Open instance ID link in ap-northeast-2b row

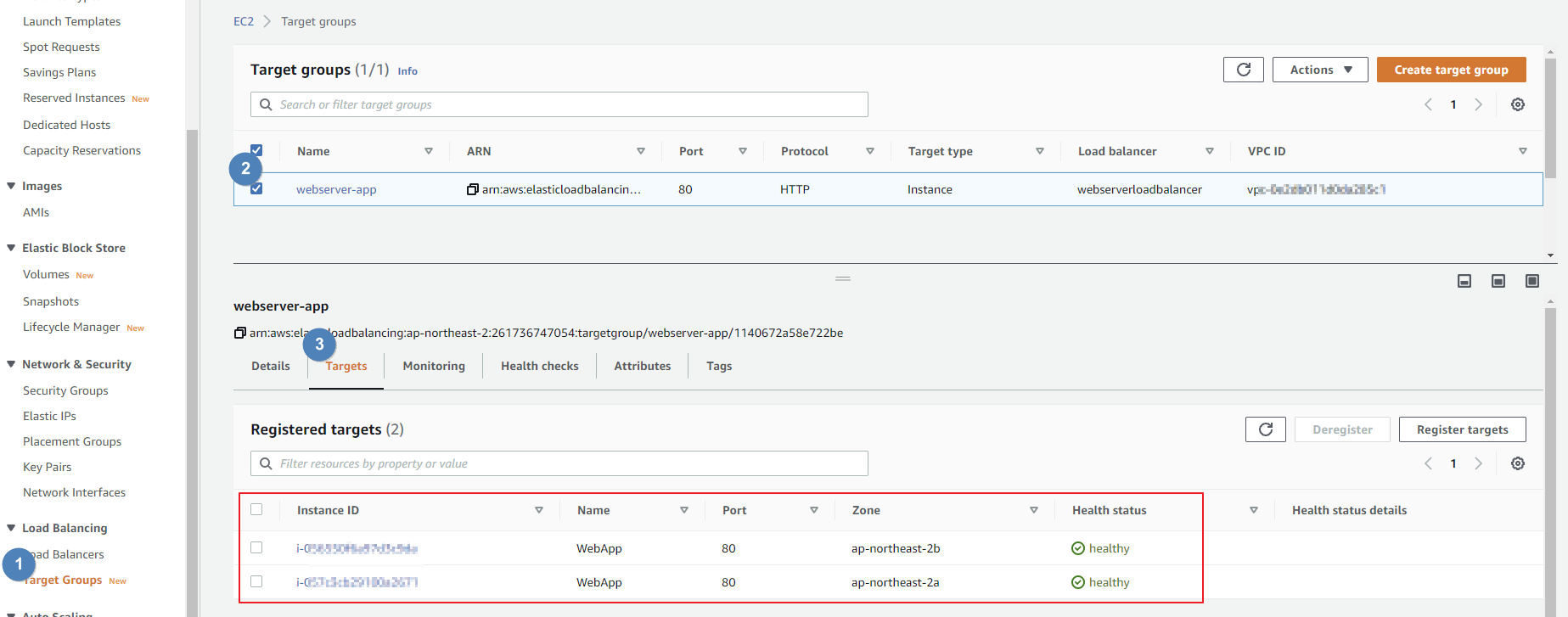click(357, 548)
